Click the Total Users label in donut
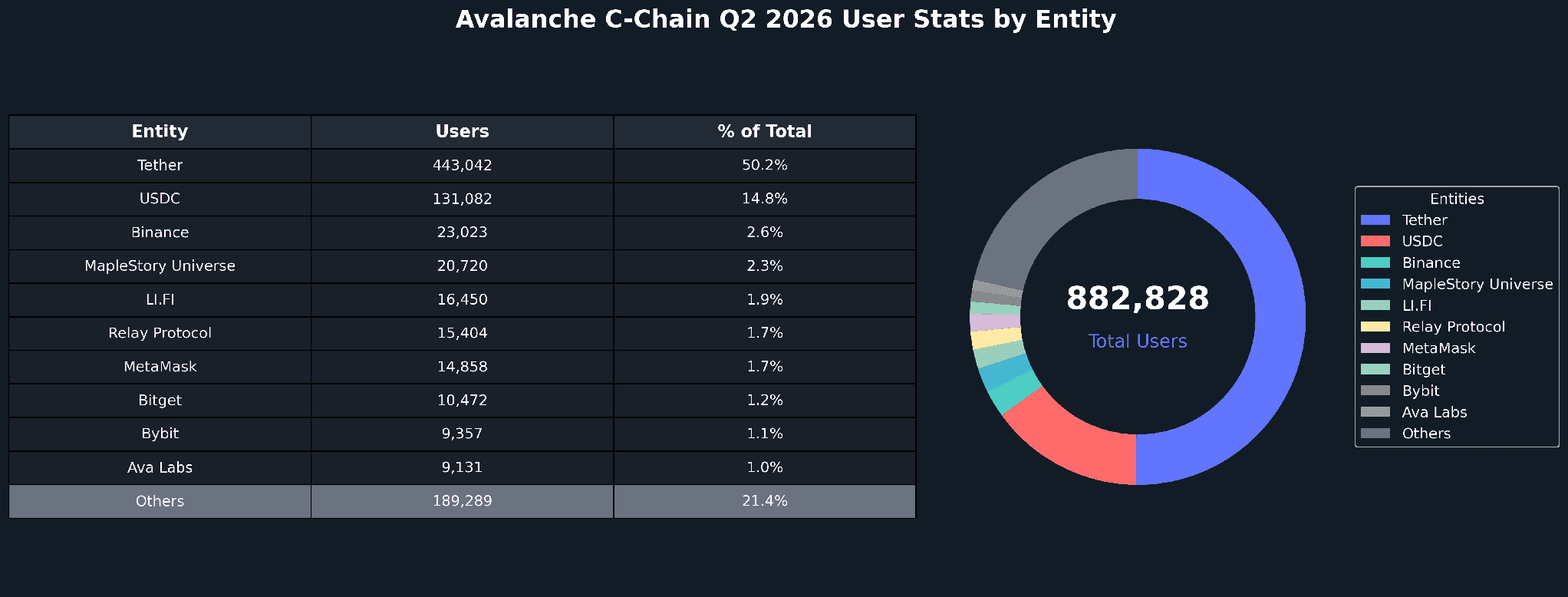This screenshot has width=1568, height=597. (x=1138, y=341)
